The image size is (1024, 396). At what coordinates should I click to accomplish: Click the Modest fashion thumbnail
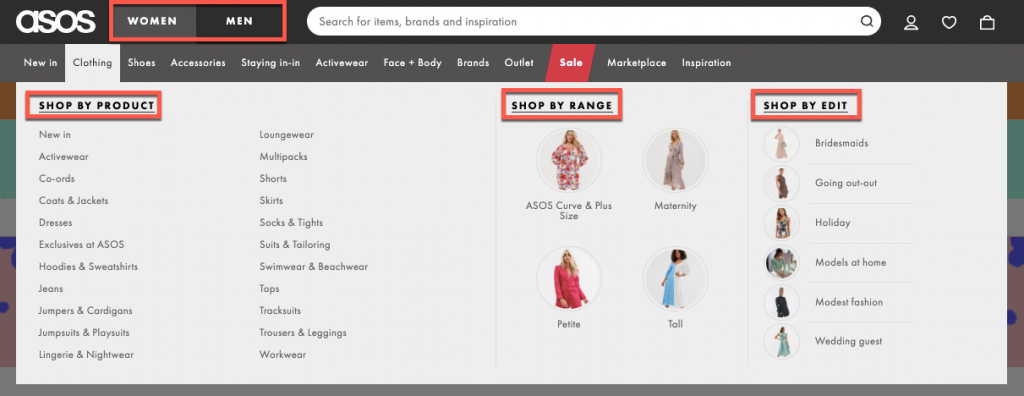pyautogui.click(x=782, y=302)
